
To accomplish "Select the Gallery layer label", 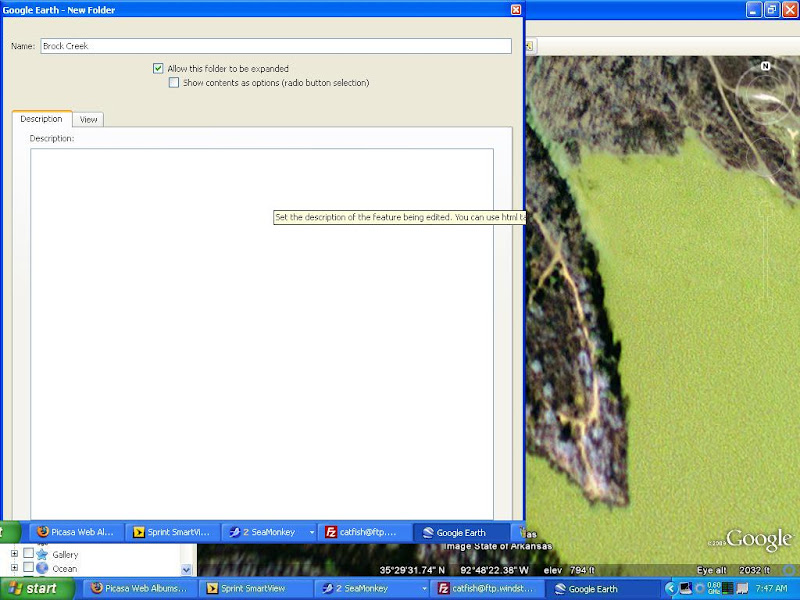I will 65,555.
